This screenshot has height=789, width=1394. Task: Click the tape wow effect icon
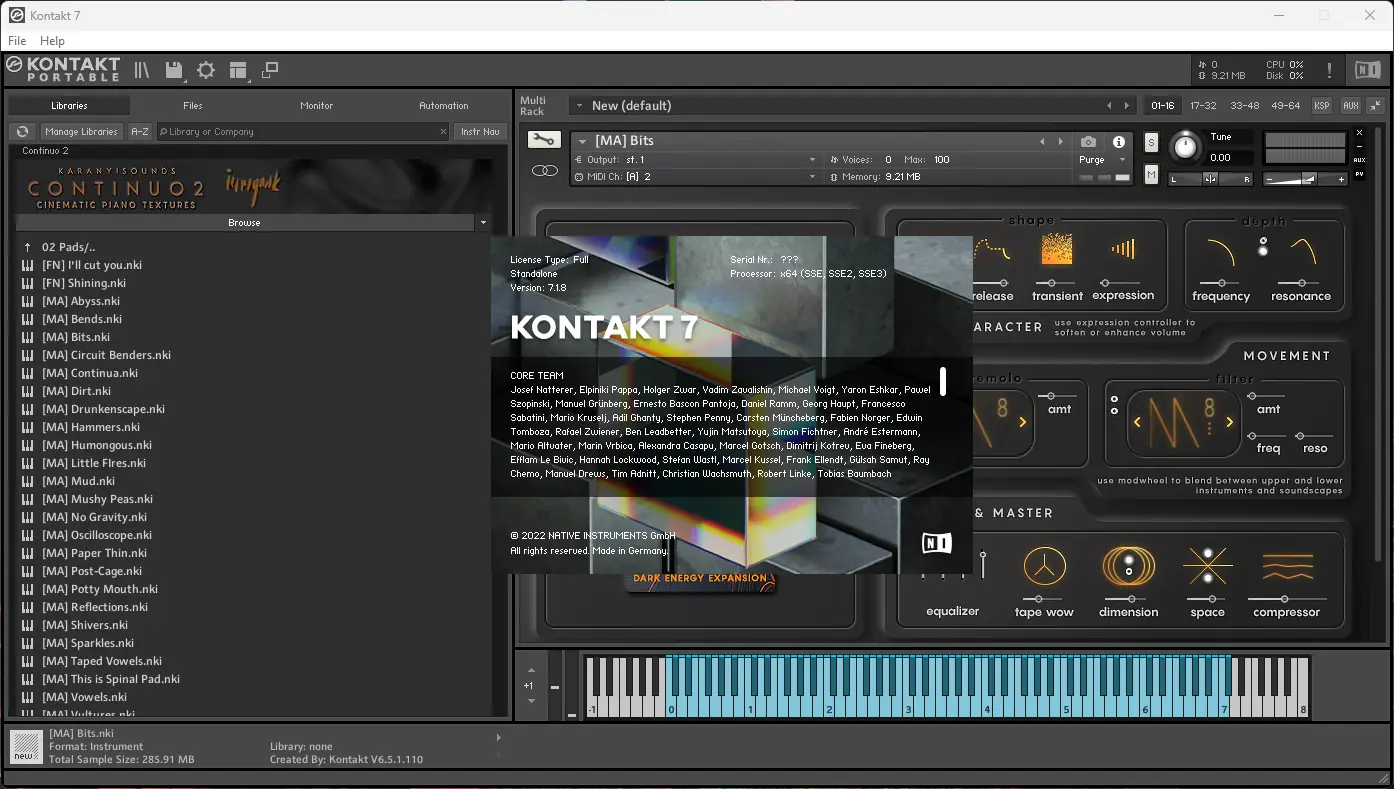[1044, 567]
